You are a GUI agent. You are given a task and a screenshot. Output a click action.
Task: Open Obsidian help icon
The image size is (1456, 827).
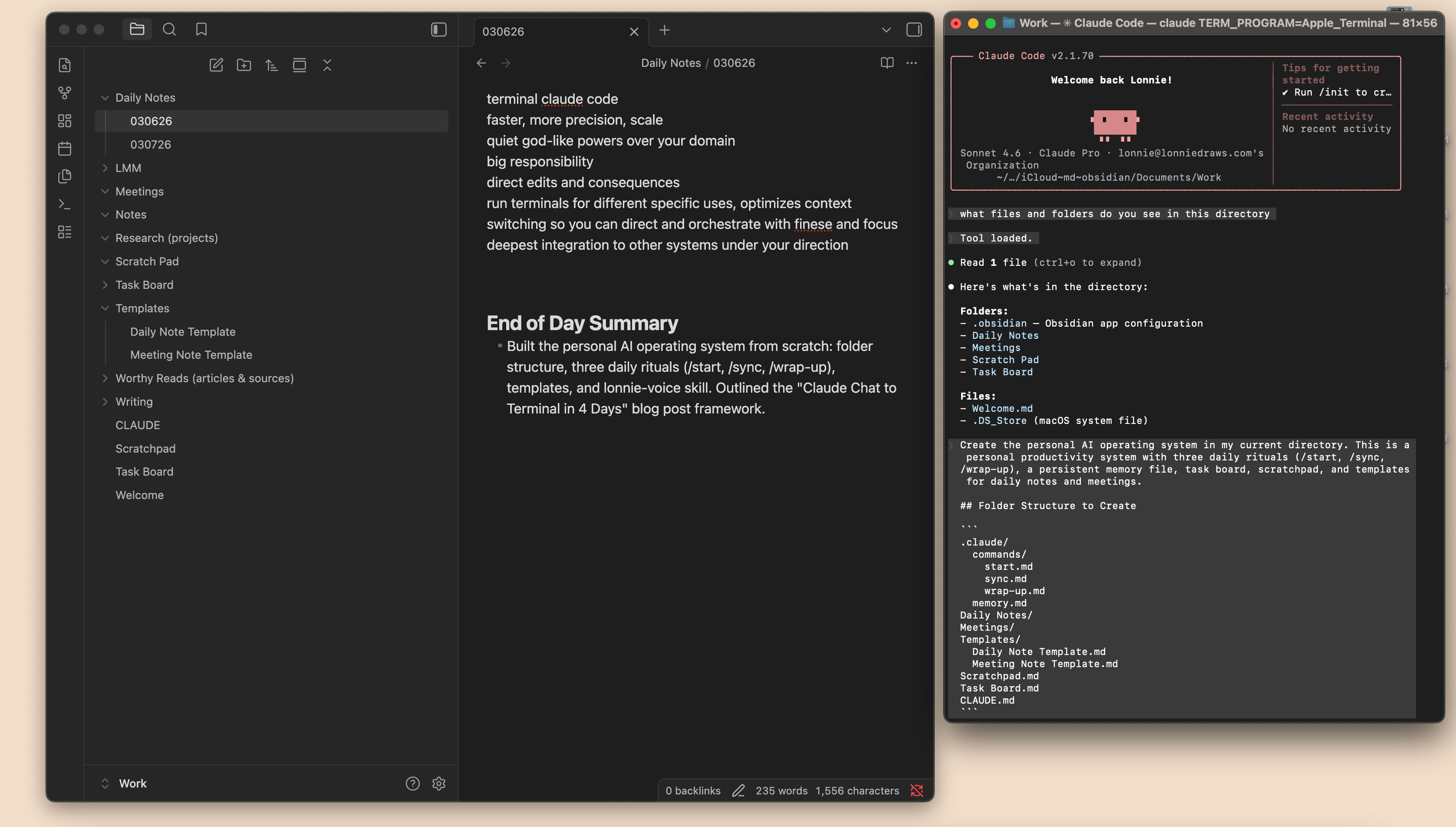(413, 783)
